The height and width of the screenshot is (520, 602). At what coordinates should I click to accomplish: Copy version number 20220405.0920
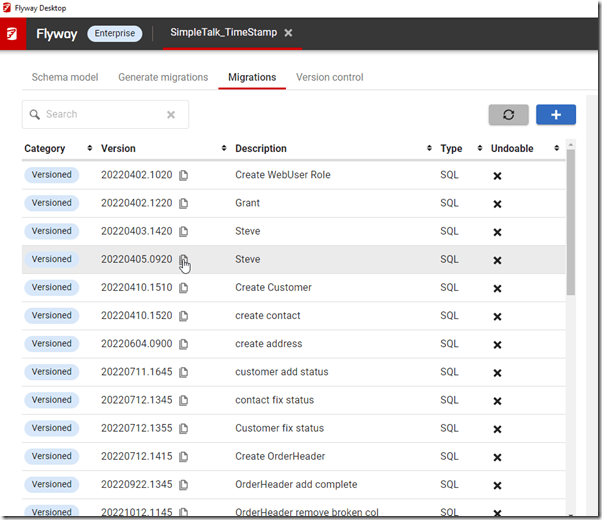point(184,260)
